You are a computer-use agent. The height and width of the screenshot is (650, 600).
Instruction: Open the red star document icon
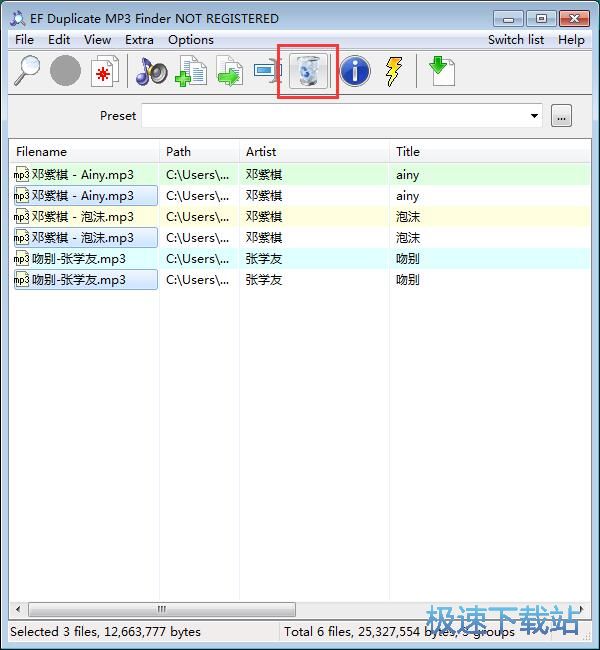pyautogui.click(x=104, y=71)
